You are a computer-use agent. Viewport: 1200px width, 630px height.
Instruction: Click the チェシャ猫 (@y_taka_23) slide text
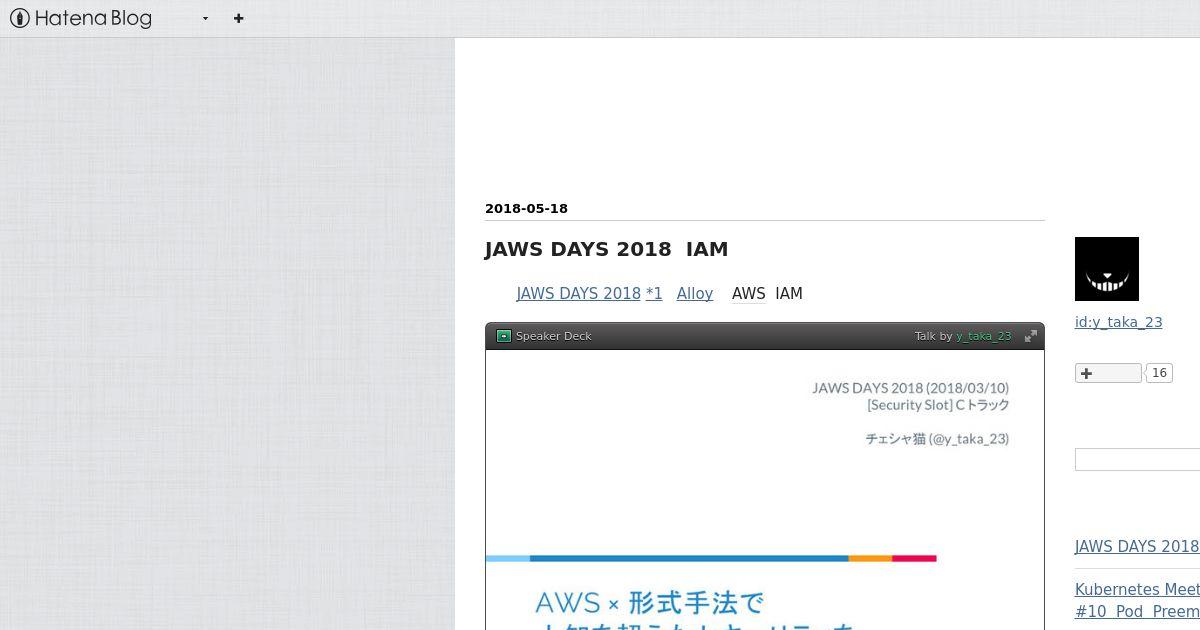click(x=937, y=439)
